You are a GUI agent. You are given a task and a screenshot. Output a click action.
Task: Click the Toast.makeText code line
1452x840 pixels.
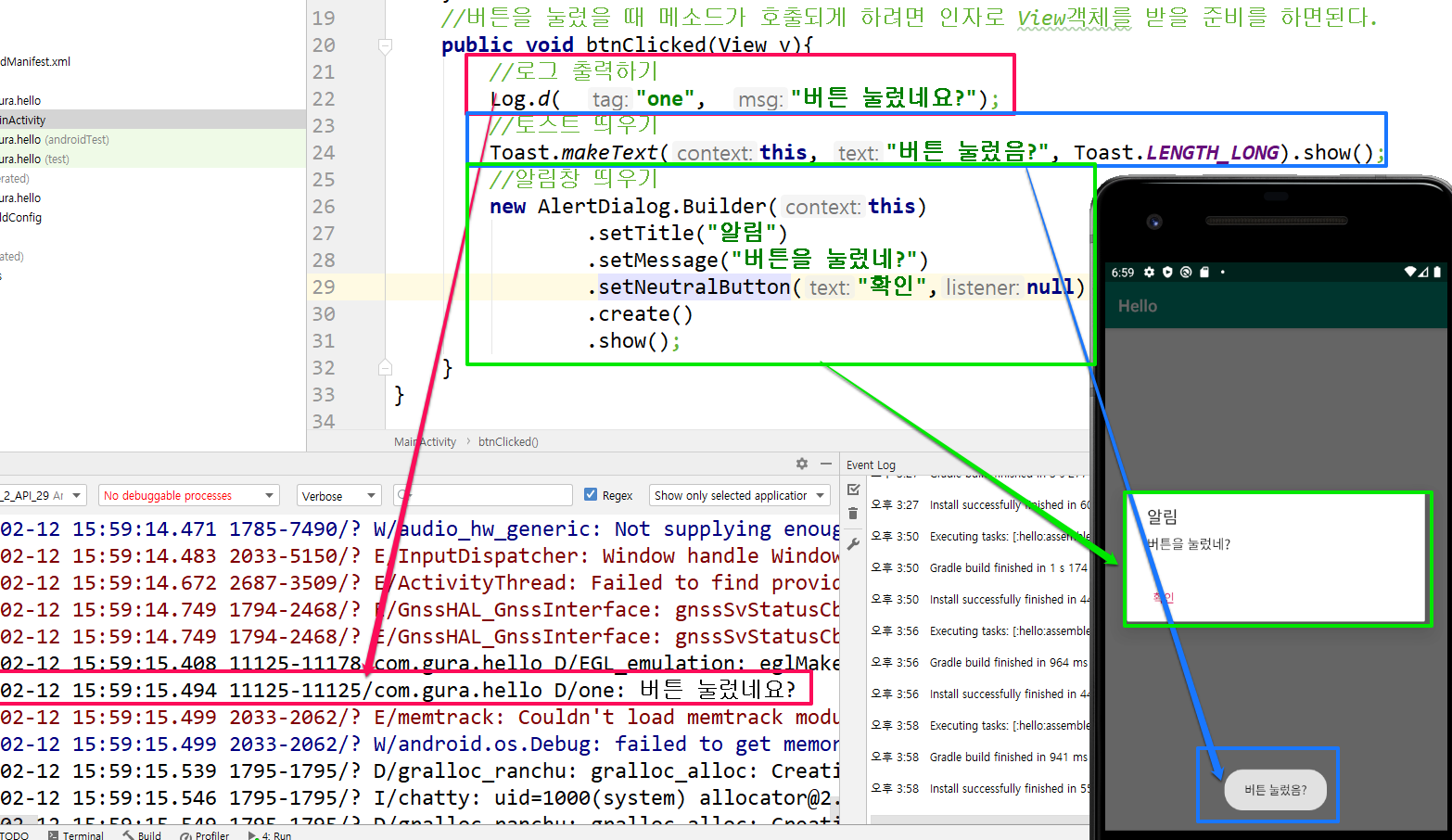pyautogui.click(x=936, y=152)
